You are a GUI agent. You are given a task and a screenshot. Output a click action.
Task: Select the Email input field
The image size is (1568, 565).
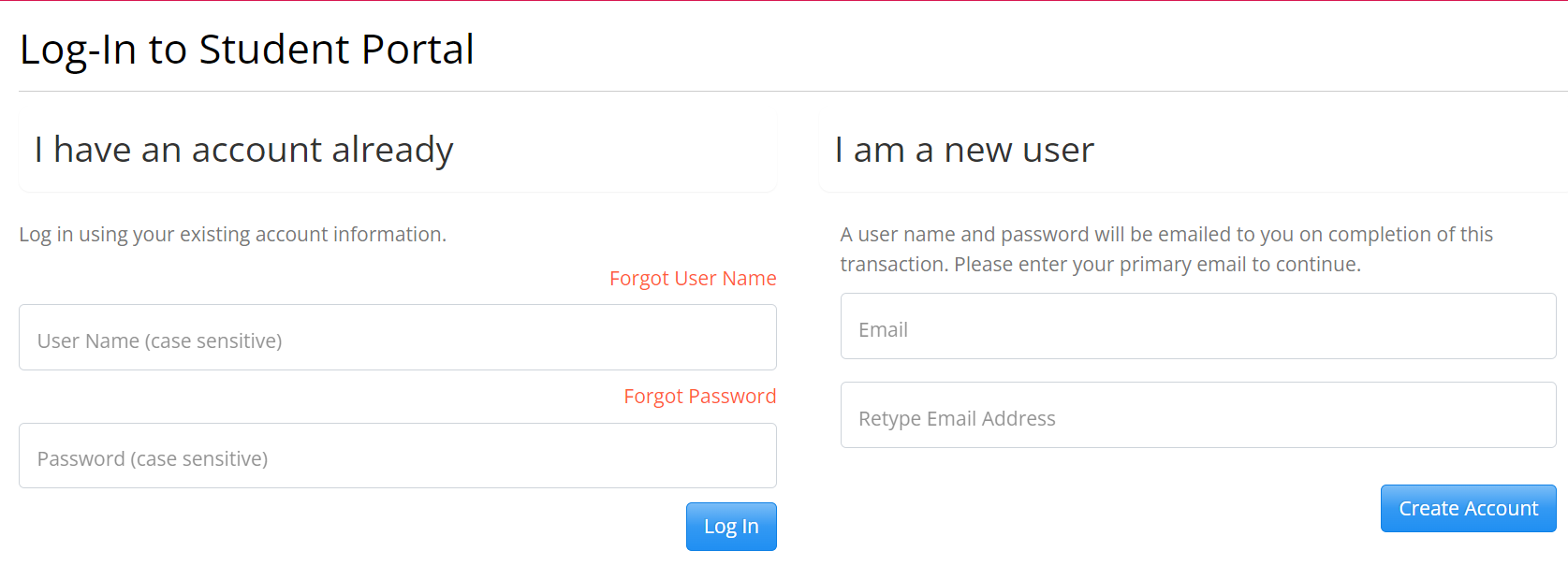[1198, 326]
